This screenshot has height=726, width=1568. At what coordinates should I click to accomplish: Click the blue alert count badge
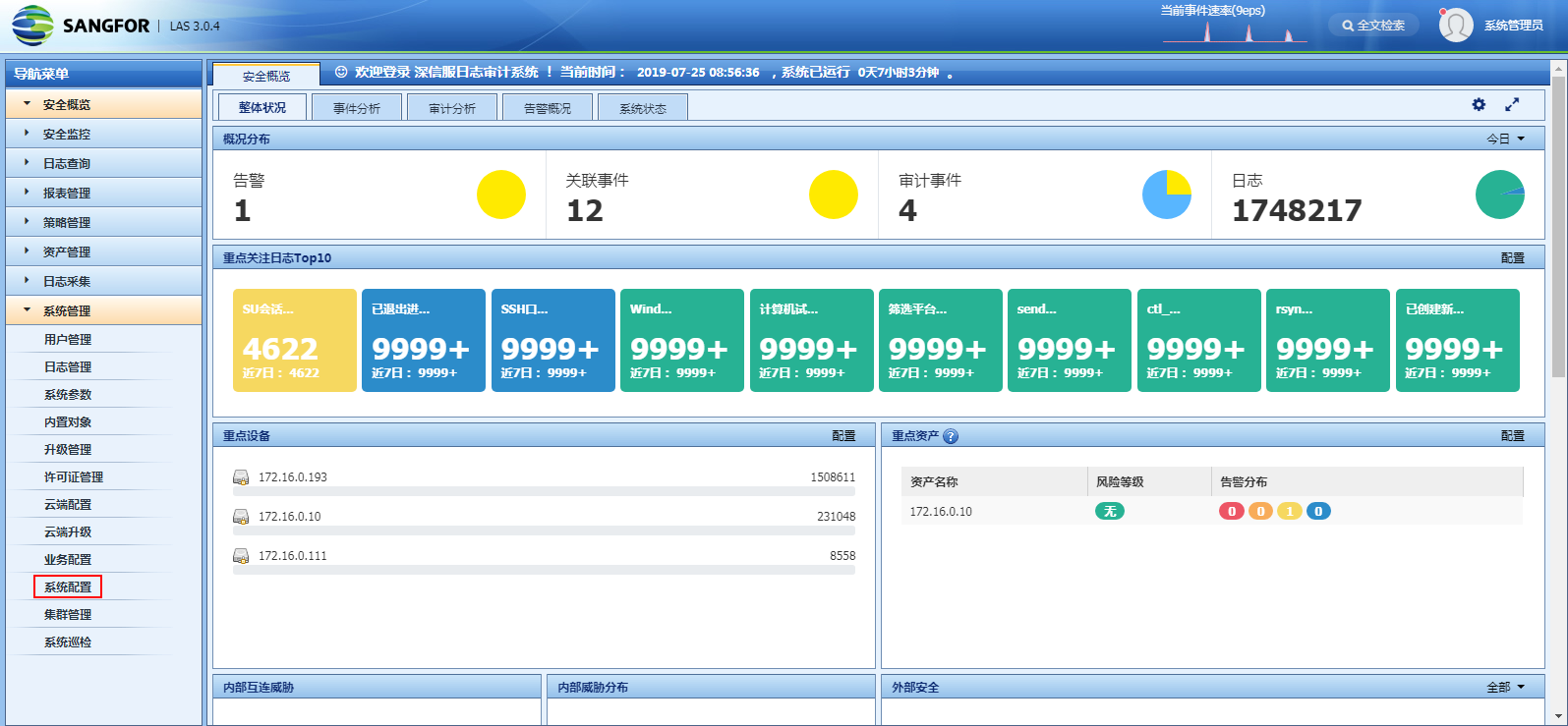(x=1318, y=511)
